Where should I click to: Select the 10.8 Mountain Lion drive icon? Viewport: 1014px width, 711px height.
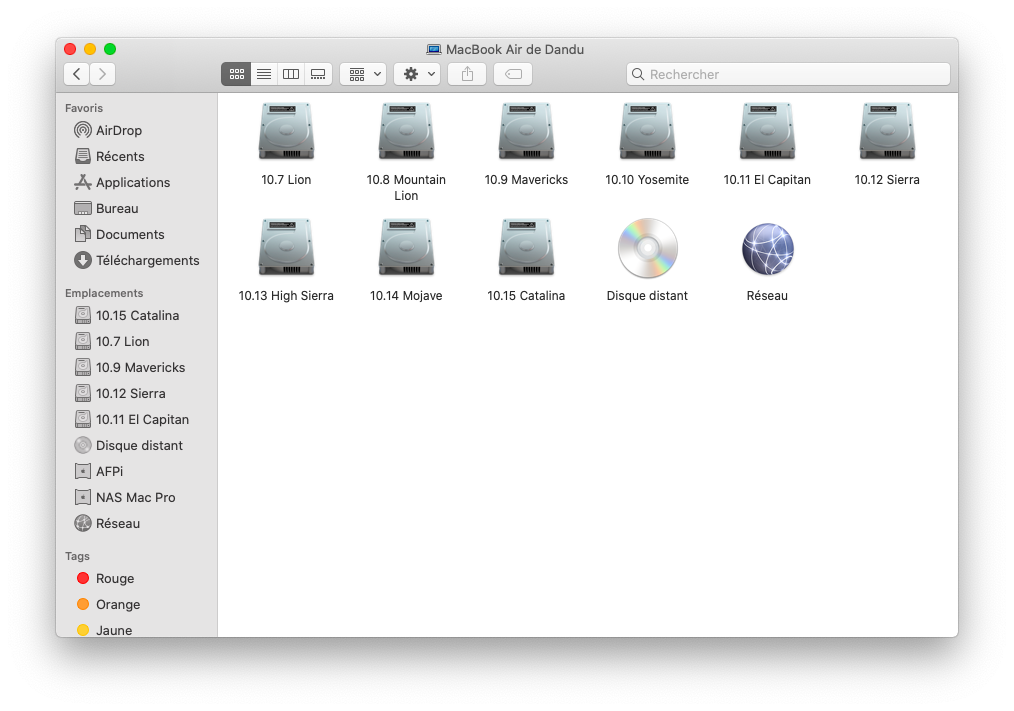point(406,131)
